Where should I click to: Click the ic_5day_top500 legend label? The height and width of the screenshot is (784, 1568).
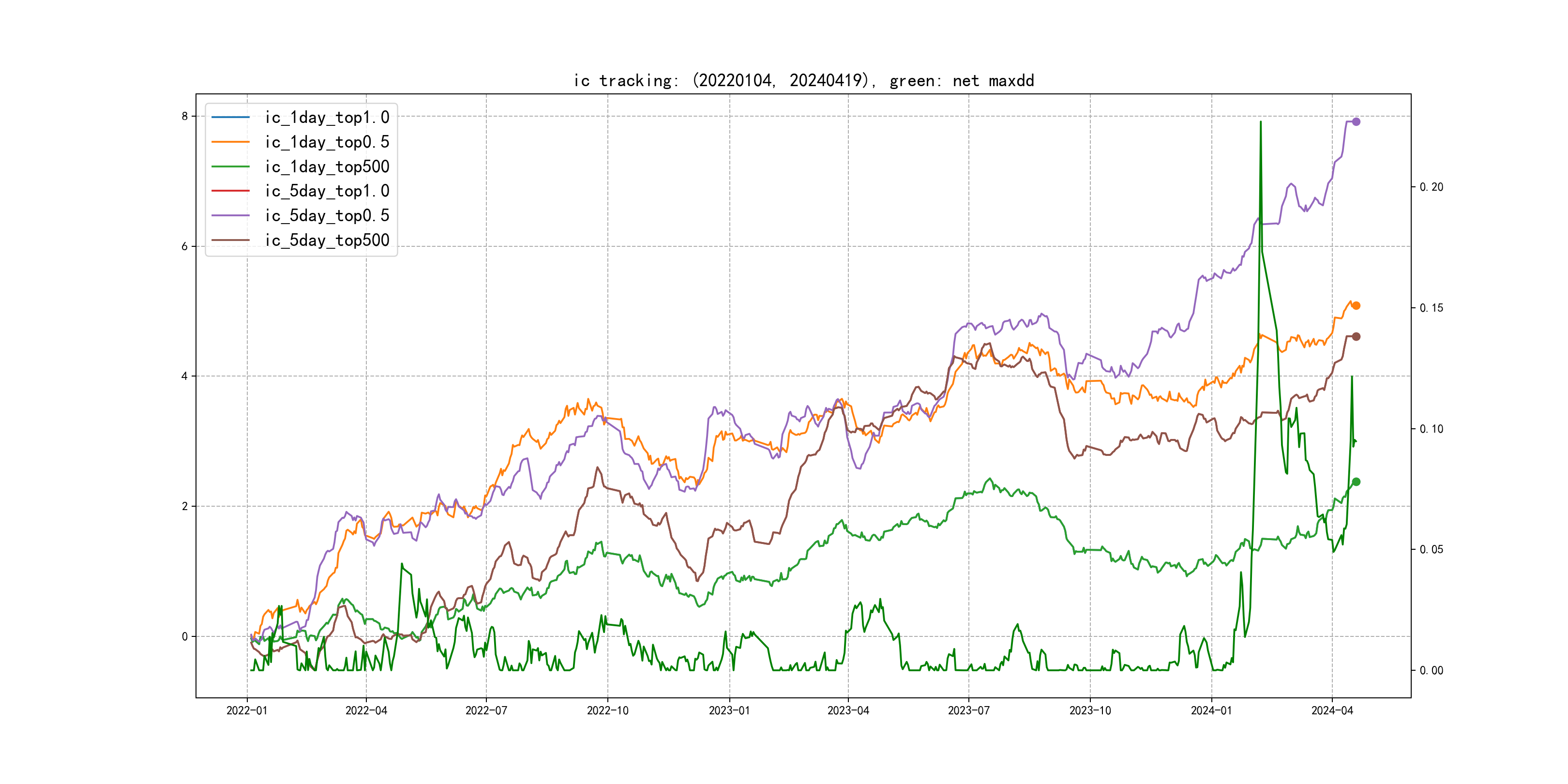pyautogui.click(x=327, y=240)
